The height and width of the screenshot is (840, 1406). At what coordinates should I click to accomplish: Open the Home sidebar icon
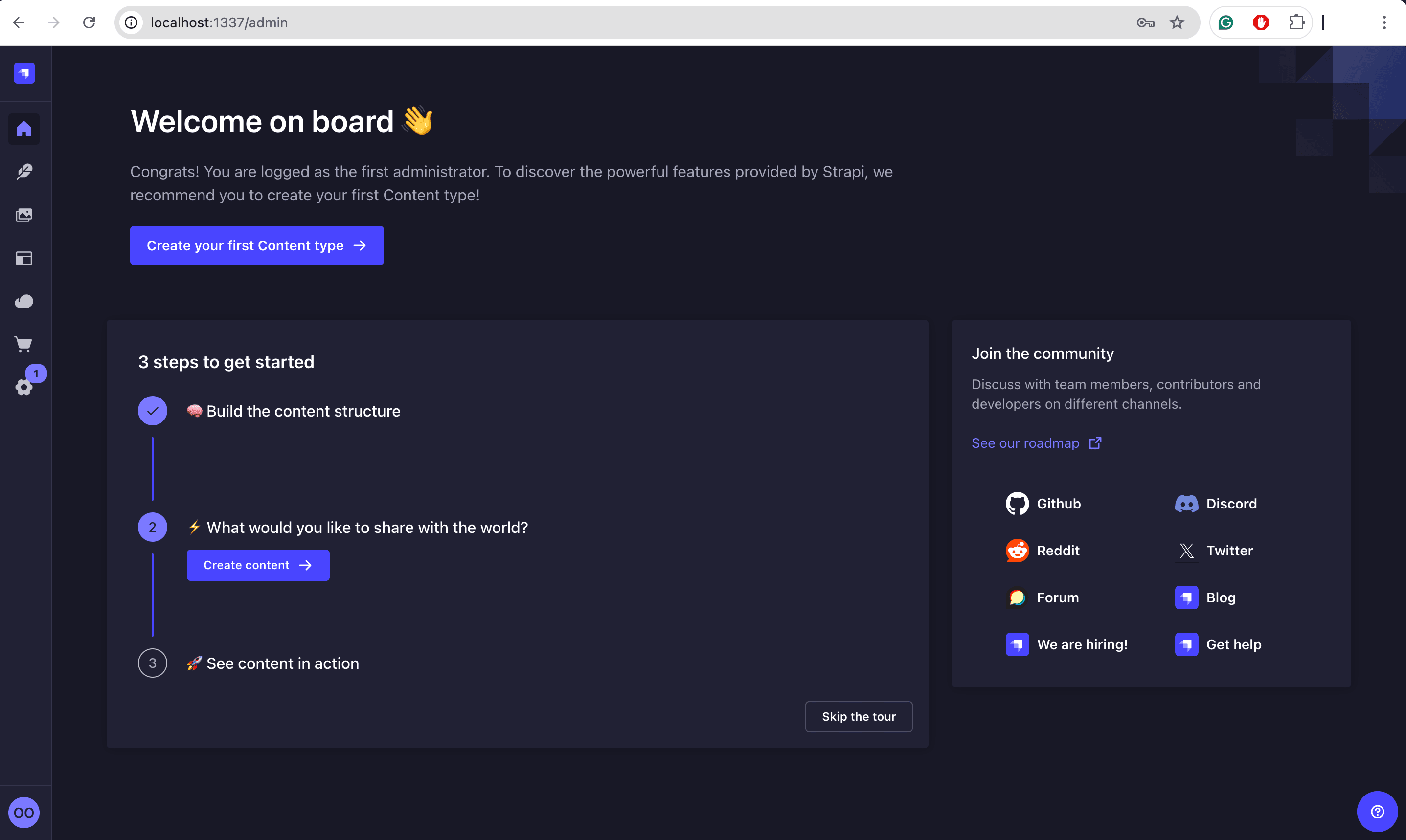point(24,129)
